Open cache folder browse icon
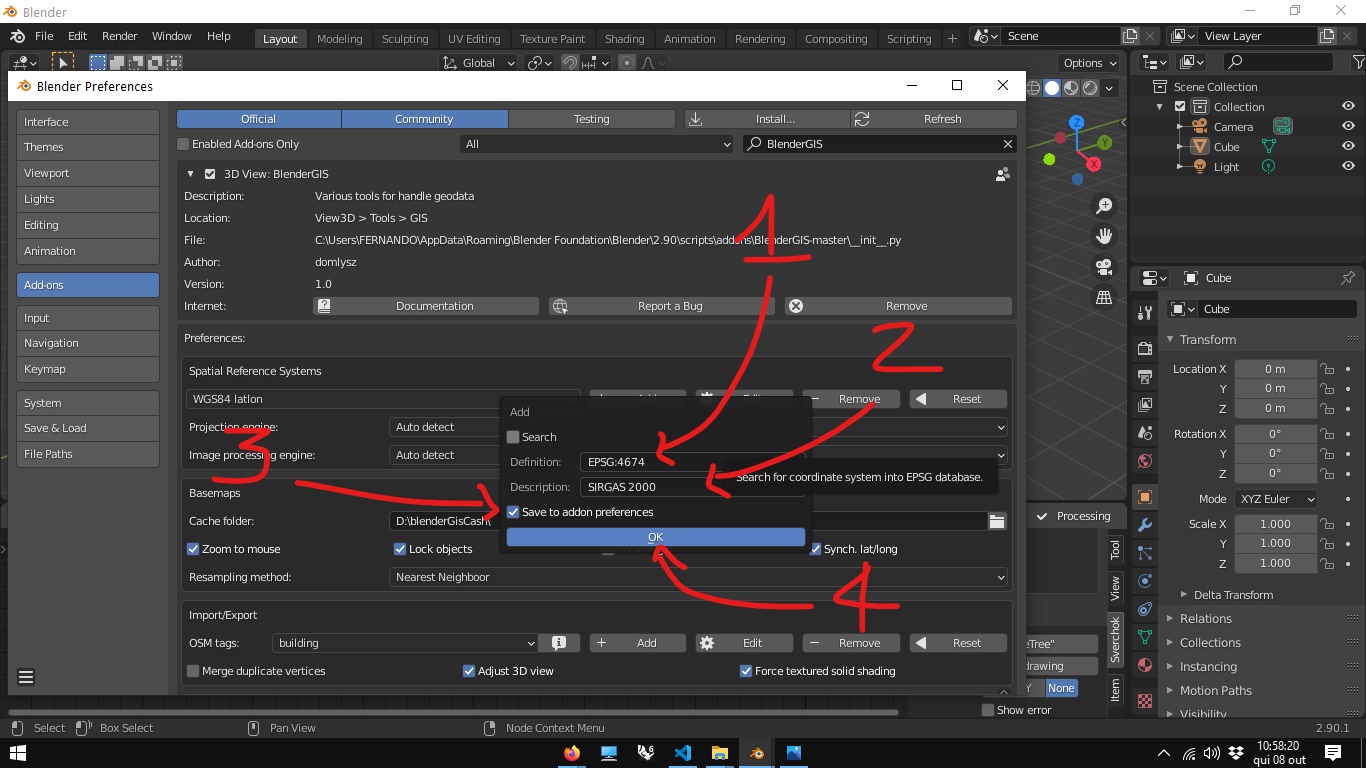The image size is (1366, 768). pos(996,521)
